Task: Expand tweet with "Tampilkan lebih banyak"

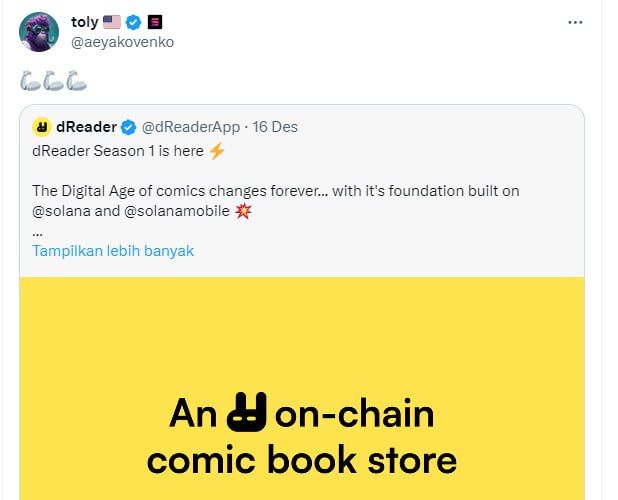Action: pyautogui.click(x=113, y=250)
